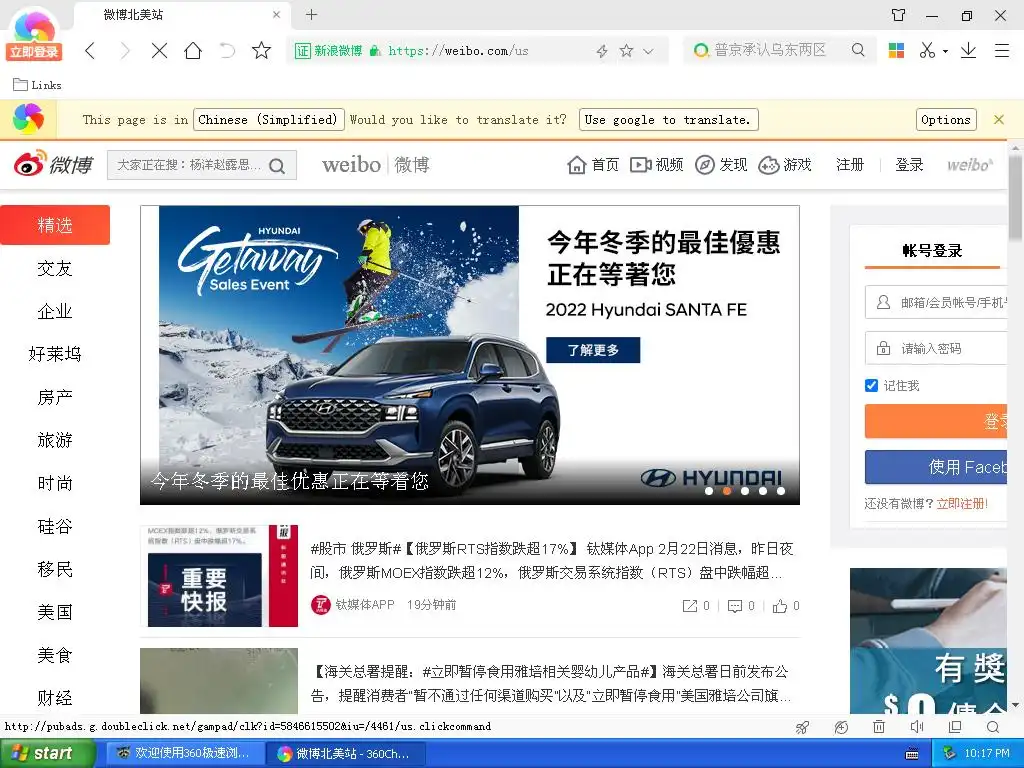The height and width of the screenshot is (768, 1024).
Task: Click the 注册 register link
Action: [x=850, y=165]
